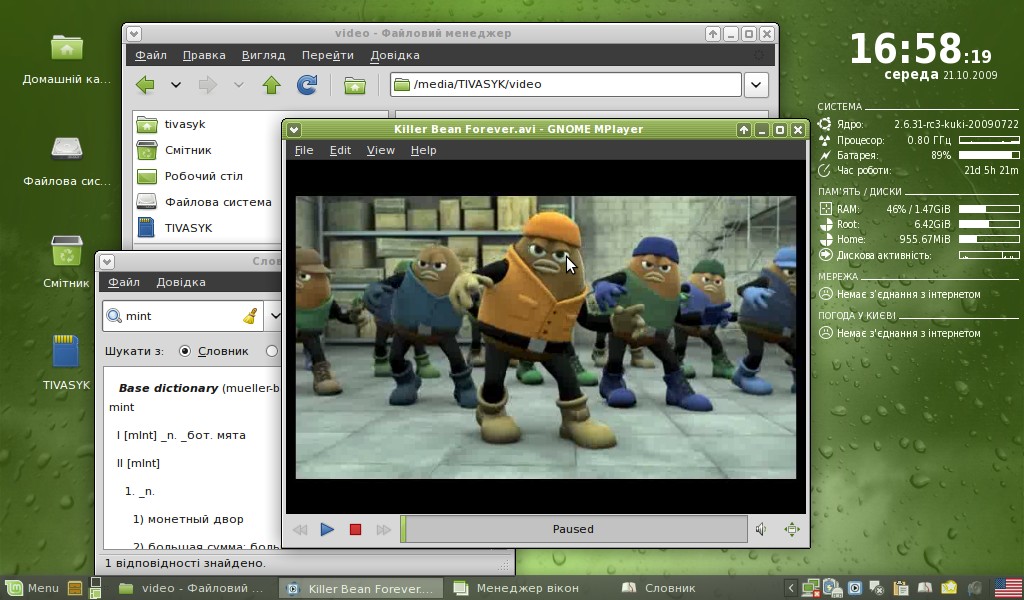Expand the location history dropdown
The height and width of the screenshot is (600, 1024).
coord(756,84)
